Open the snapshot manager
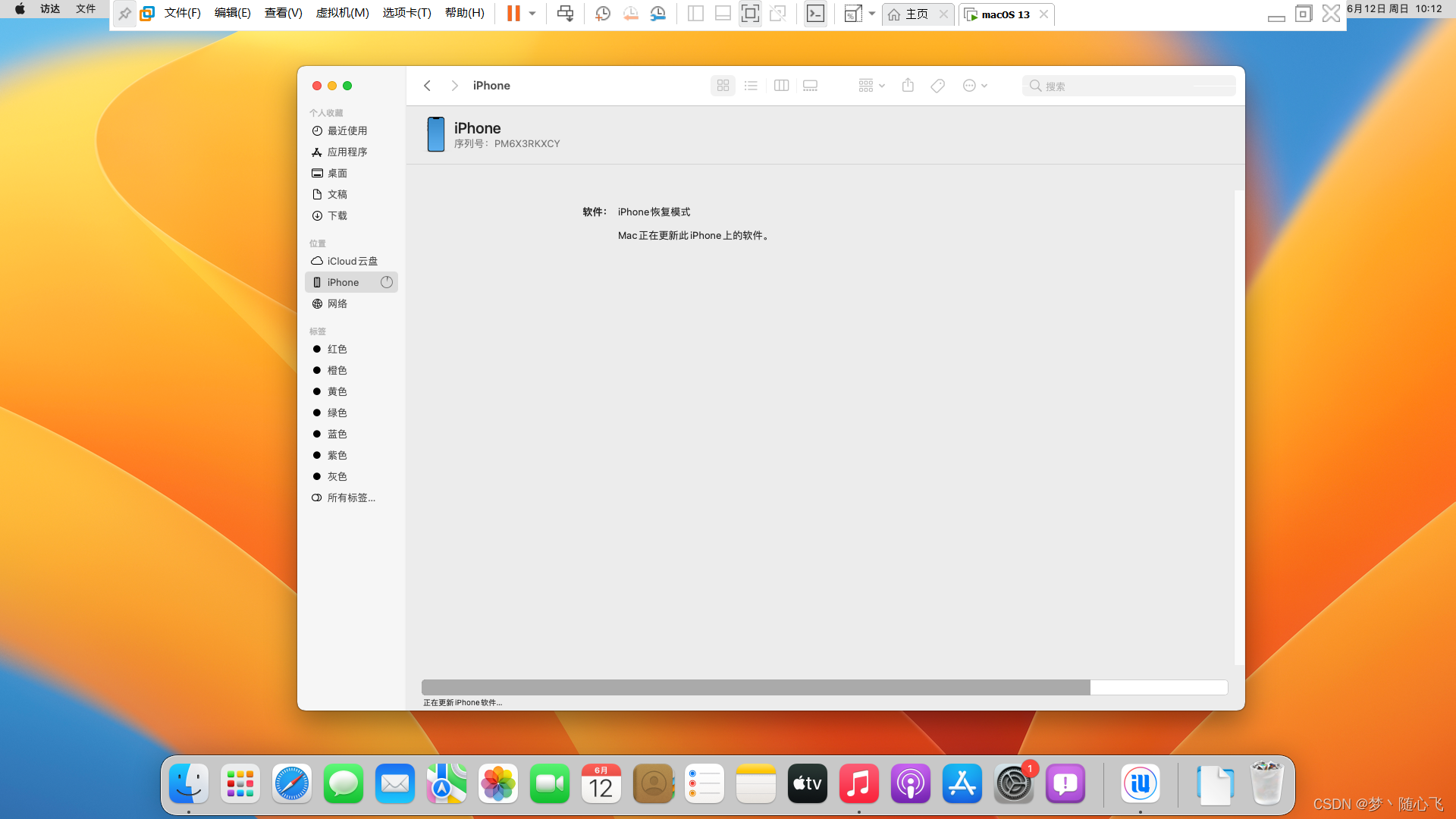This screenshot has height=819, width=1456. (657, 14)
